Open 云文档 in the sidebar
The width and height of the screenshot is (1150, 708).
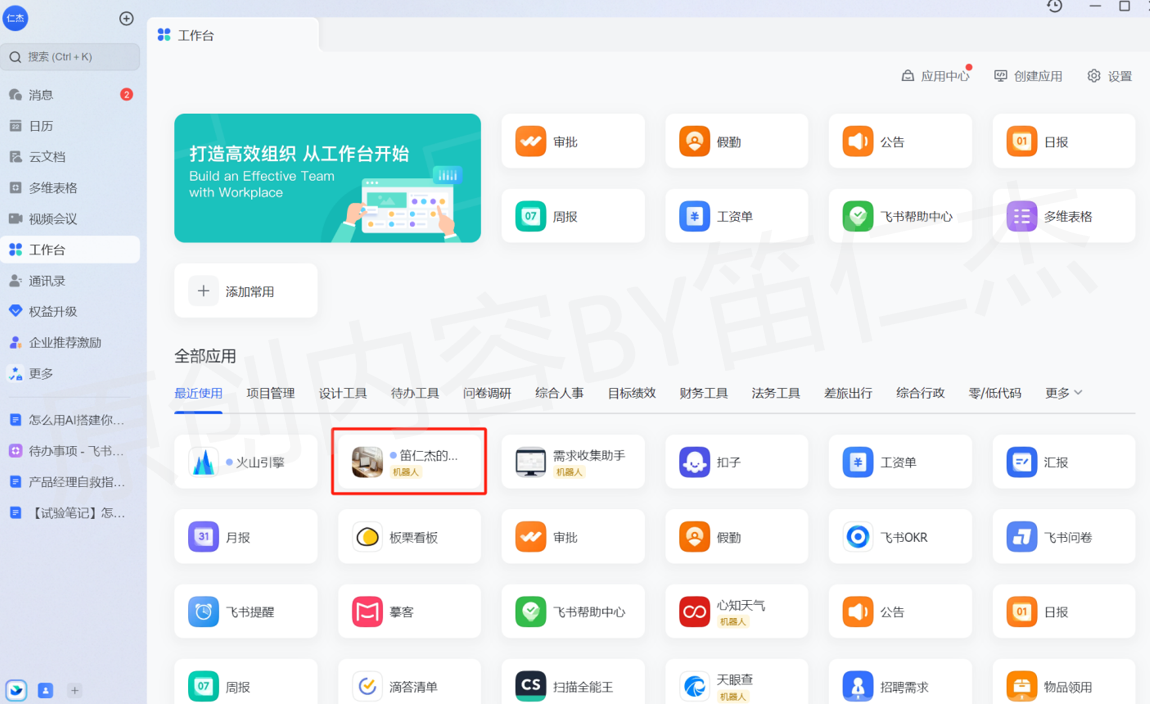(70, 156)
